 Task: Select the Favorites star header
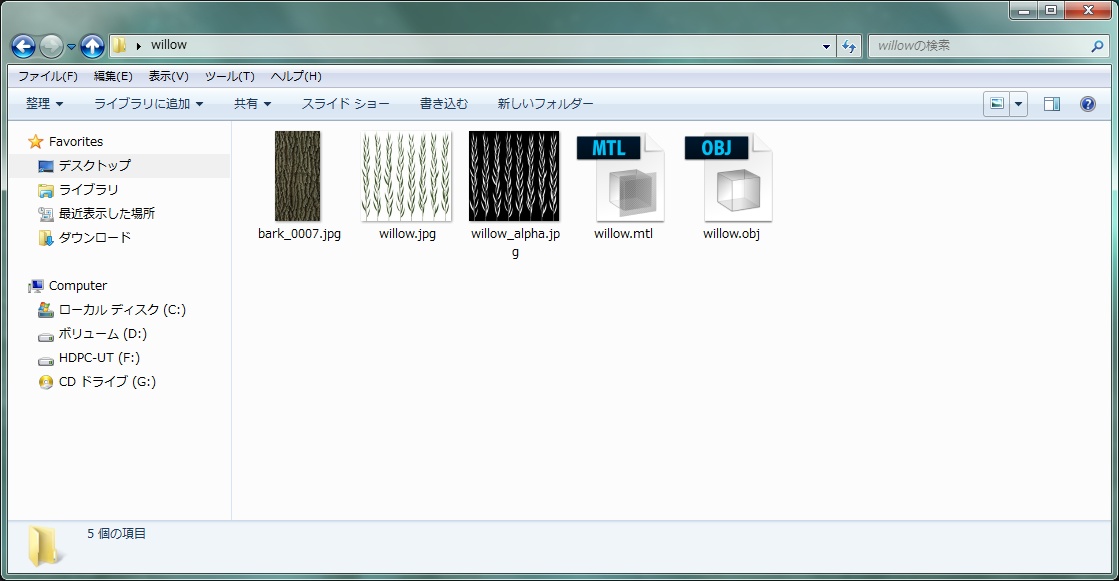tap(66, 141)
